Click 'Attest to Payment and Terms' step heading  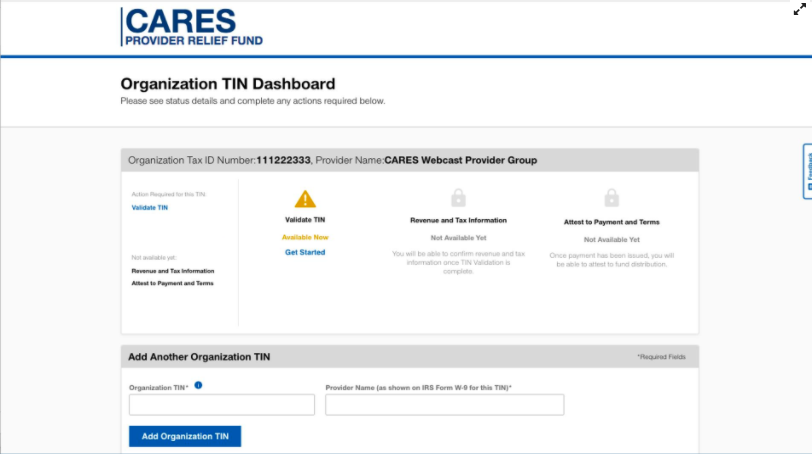coord(612,222)
